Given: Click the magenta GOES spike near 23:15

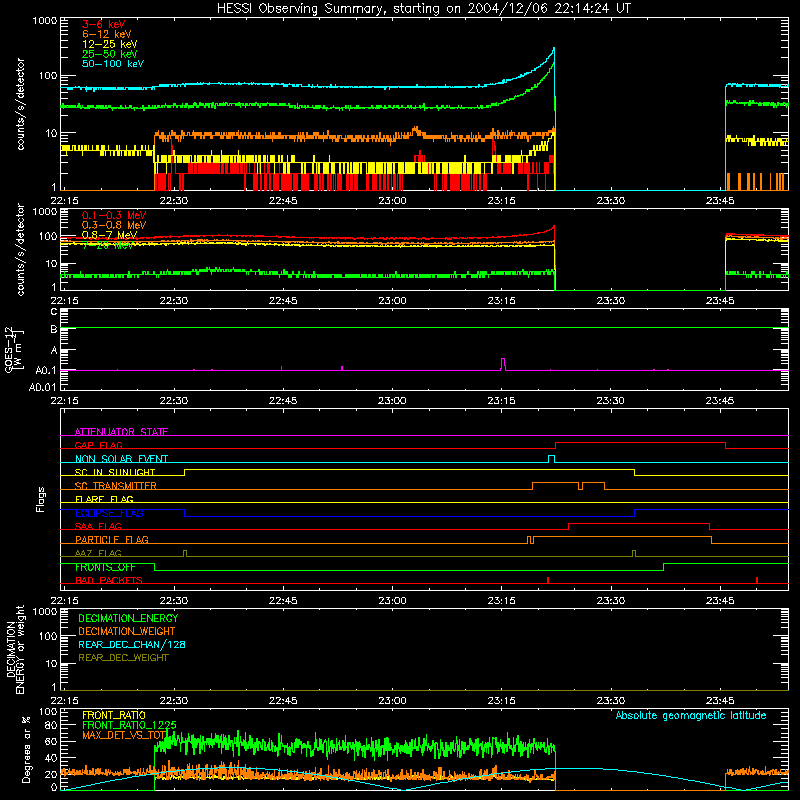Looking at the screenshot, I should (x=503, y=364).
